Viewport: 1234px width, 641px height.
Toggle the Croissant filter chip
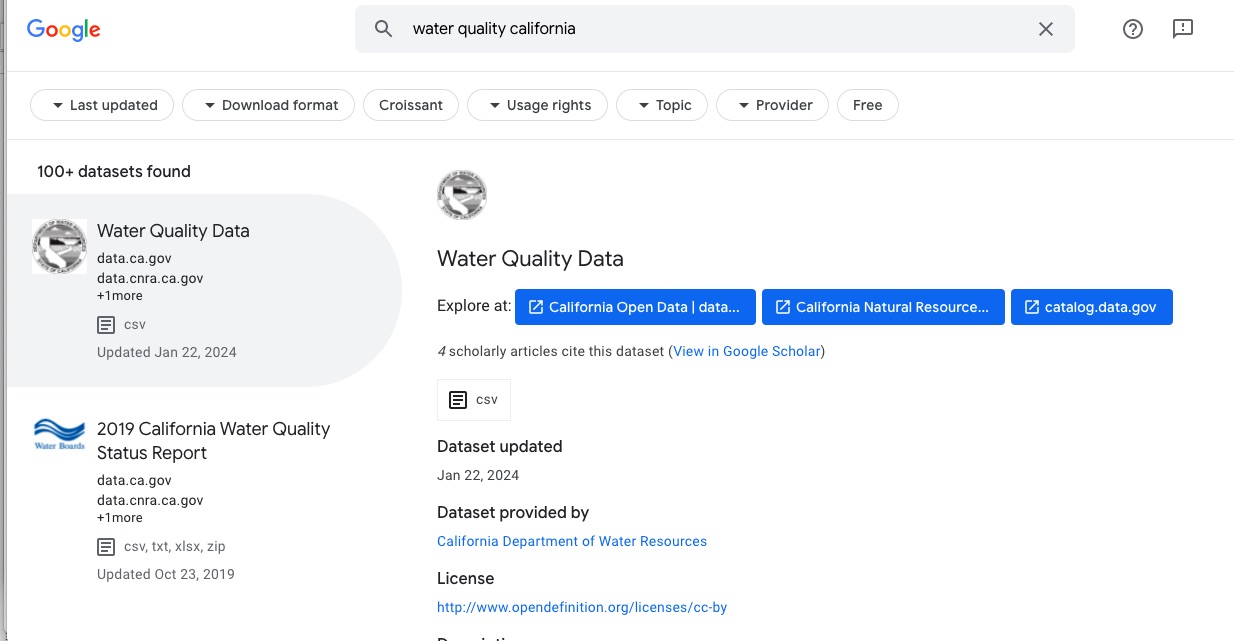[x=410, y=104]
